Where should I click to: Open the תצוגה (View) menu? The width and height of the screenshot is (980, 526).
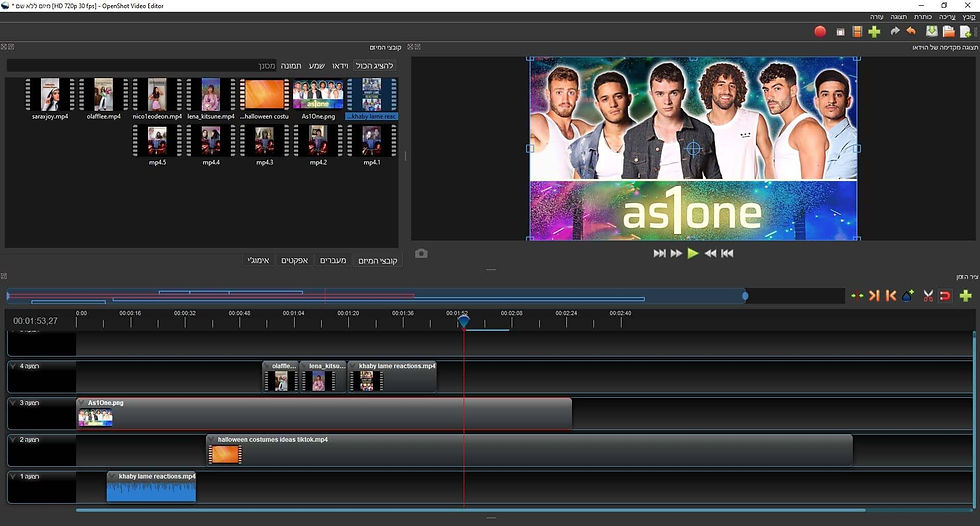tap(899, 17)
